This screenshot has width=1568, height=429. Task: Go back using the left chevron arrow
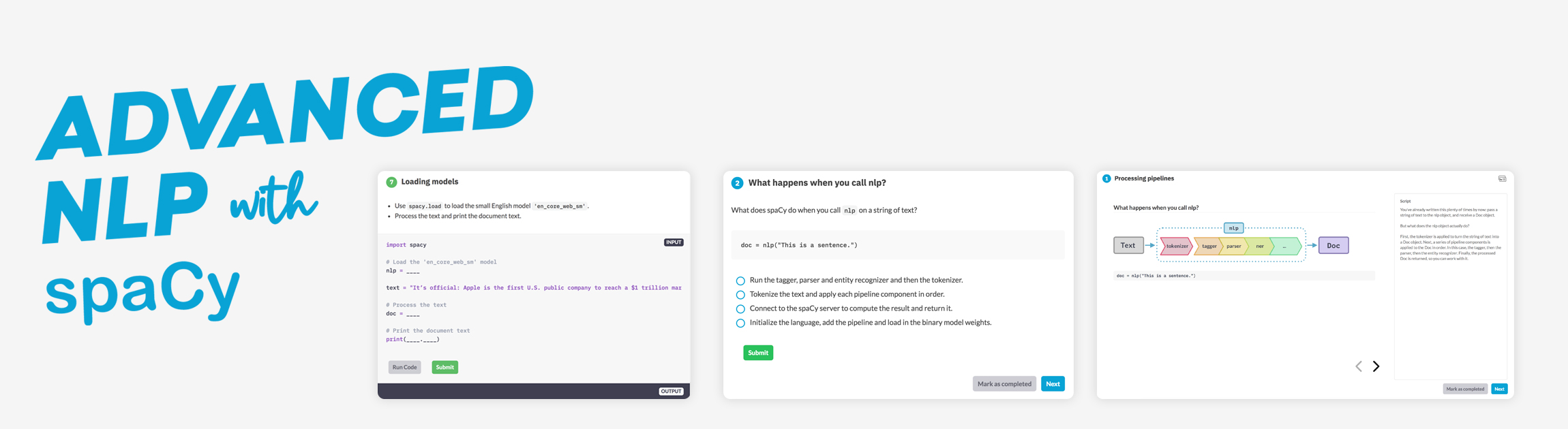pyautogui.click(x=1359, y=366)
